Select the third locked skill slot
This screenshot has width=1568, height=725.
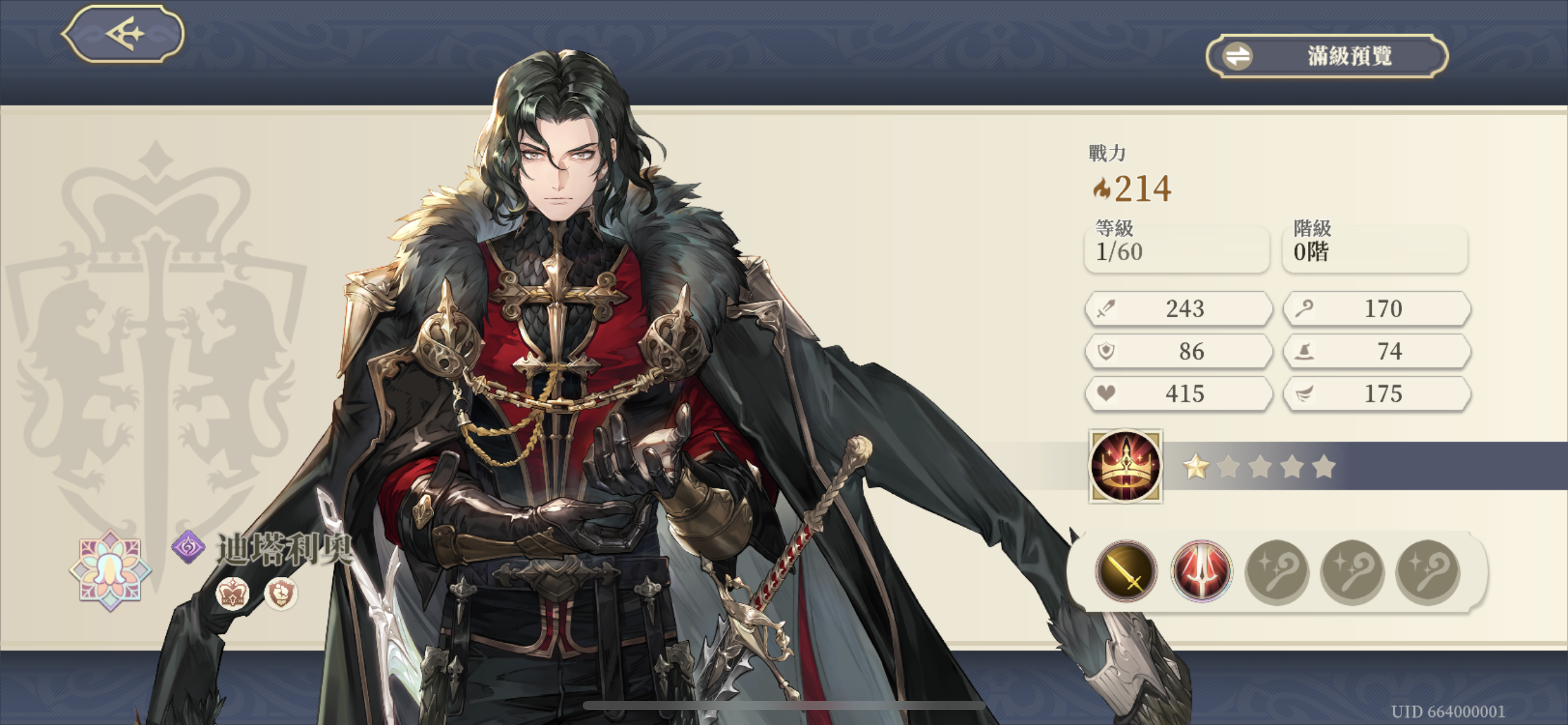coord(1276,571)
